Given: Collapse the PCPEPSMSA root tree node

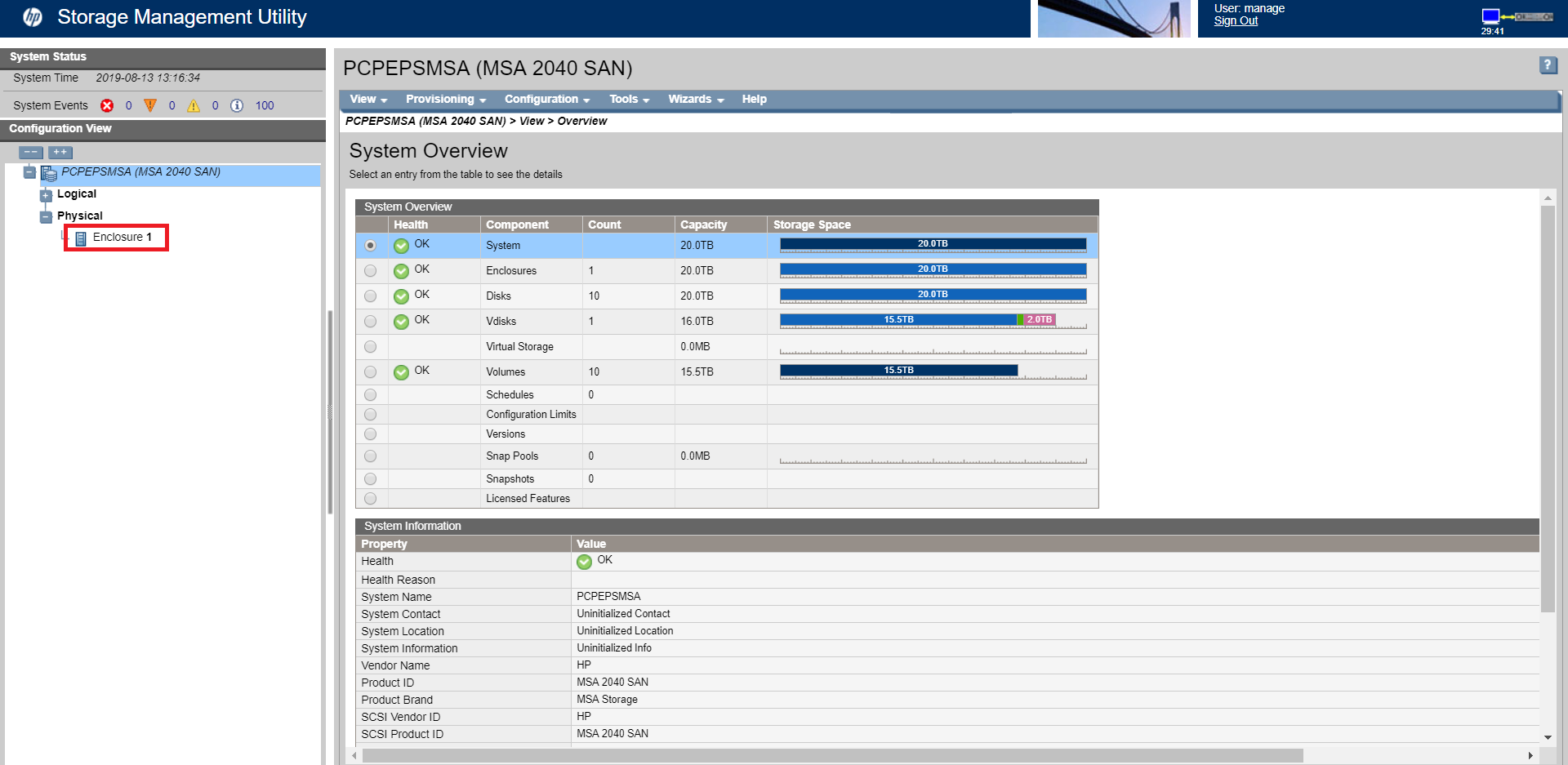Looking at the screenshot, I should [x=29, y=172].
